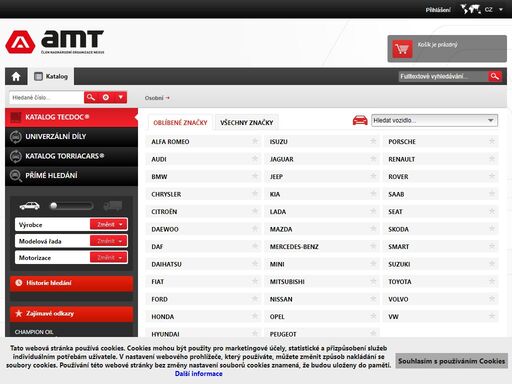This screenshot has width=512, height=384.
Task: Click the Přihlášení login link
Action: 438,10
